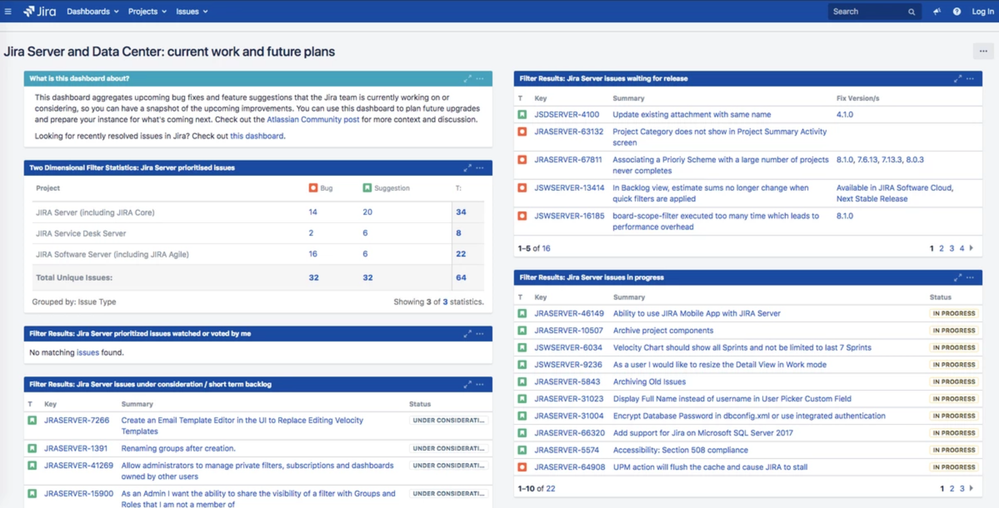Click suggestion type icon beside JRASERVER-46149
Image resolution: width=999 pixels, height=508 pixels.
[x=522, y=314]
